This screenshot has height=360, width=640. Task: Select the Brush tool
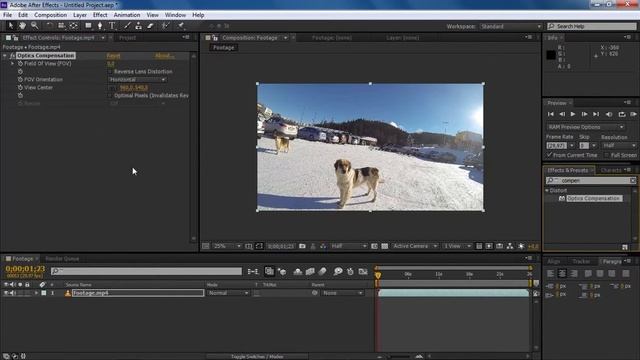click(x=127, y=26)
